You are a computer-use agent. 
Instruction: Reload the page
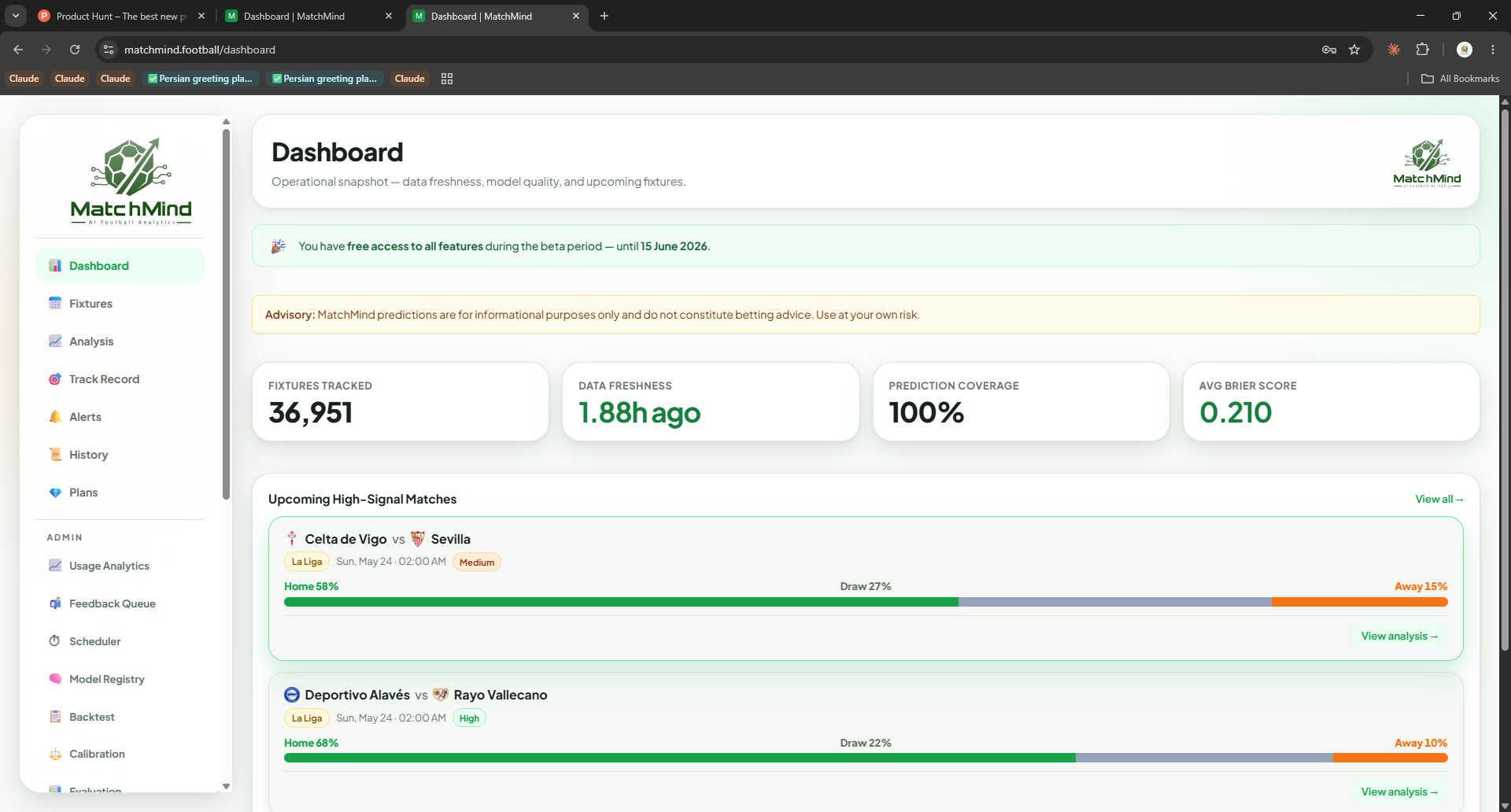click(x=75, y=50)
